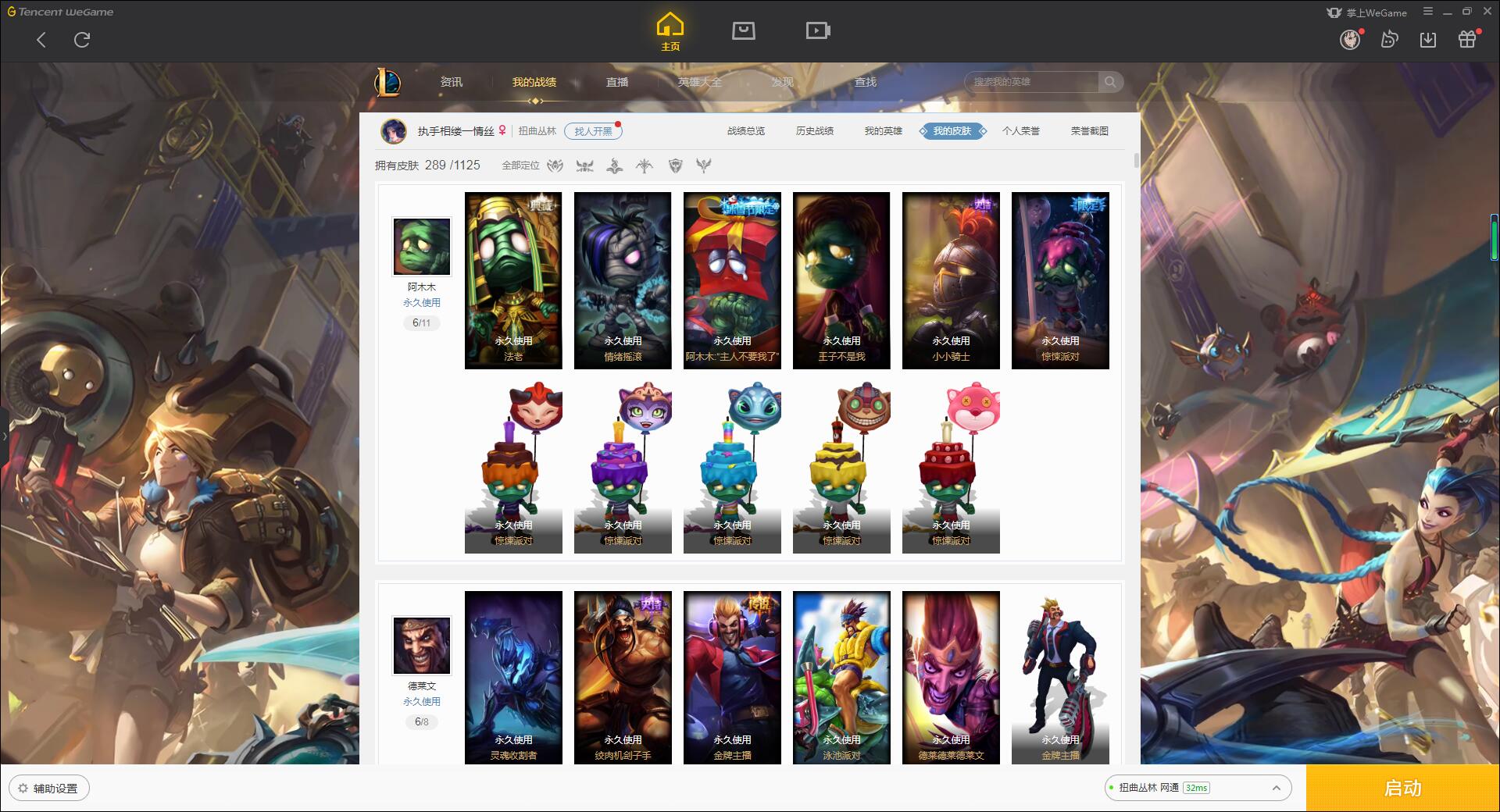This screenshot has height=812, width=1500.
Task: Open the home 主页 tab icon
Action: (x=670, y=33)
